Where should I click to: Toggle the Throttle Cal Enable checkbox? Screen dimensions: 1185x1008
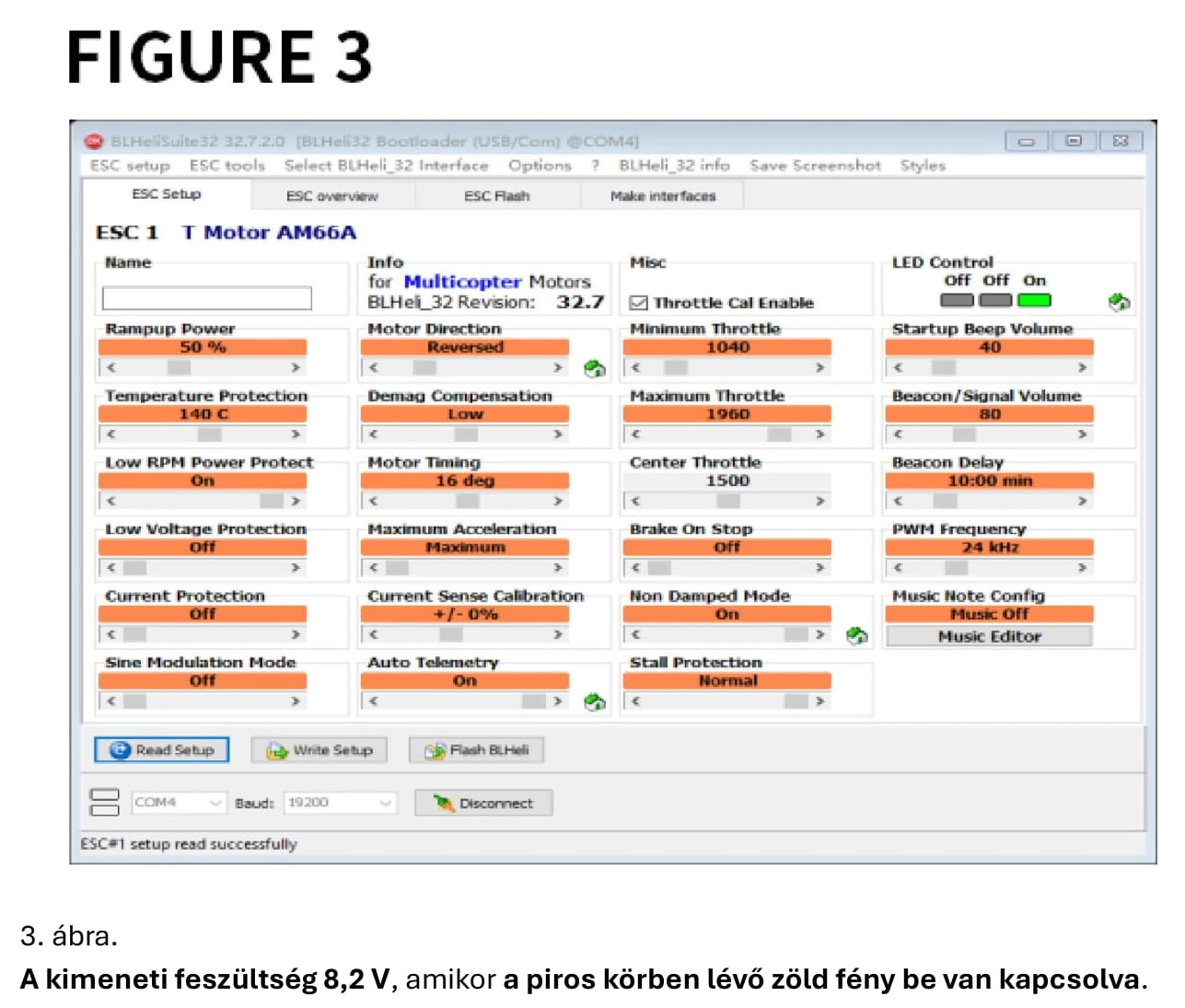coord(638,303)
